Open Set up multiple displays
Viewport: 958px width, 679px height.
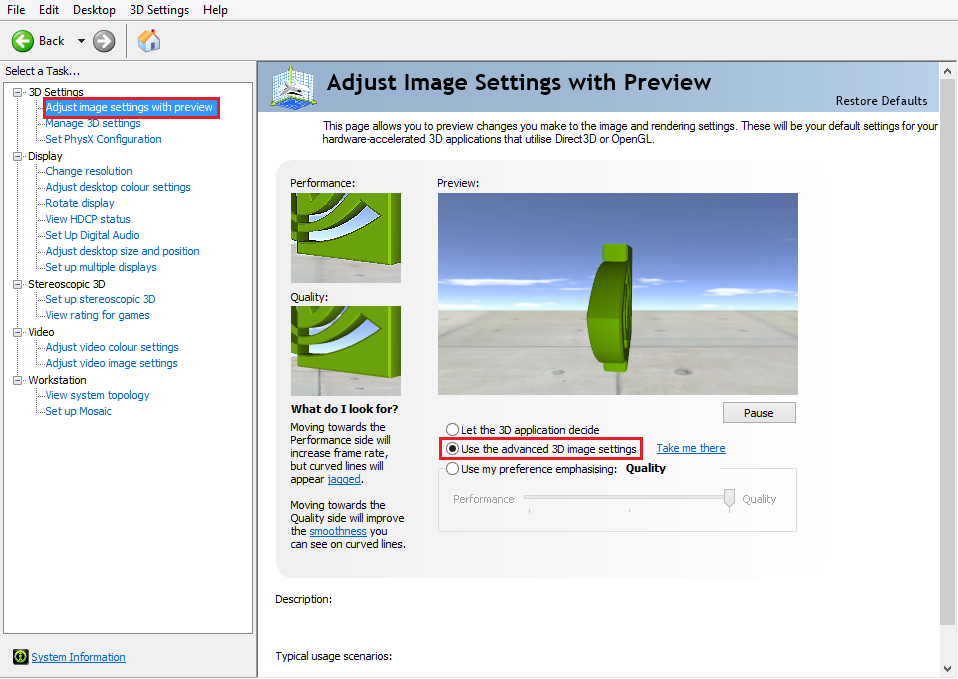click(x=101, y=267)
